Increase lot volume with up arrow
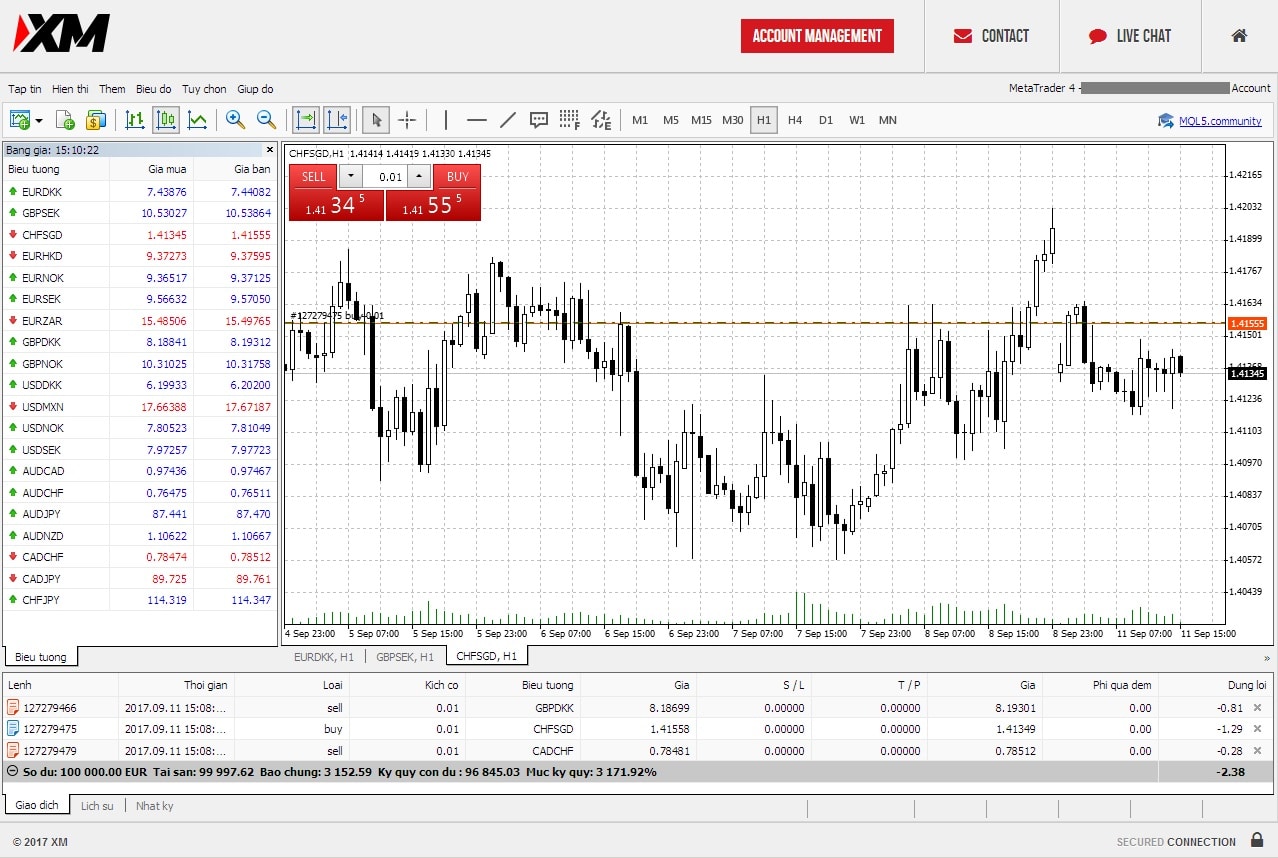The width and height of the screenshot is (1278, 858). tap(419, 176)
